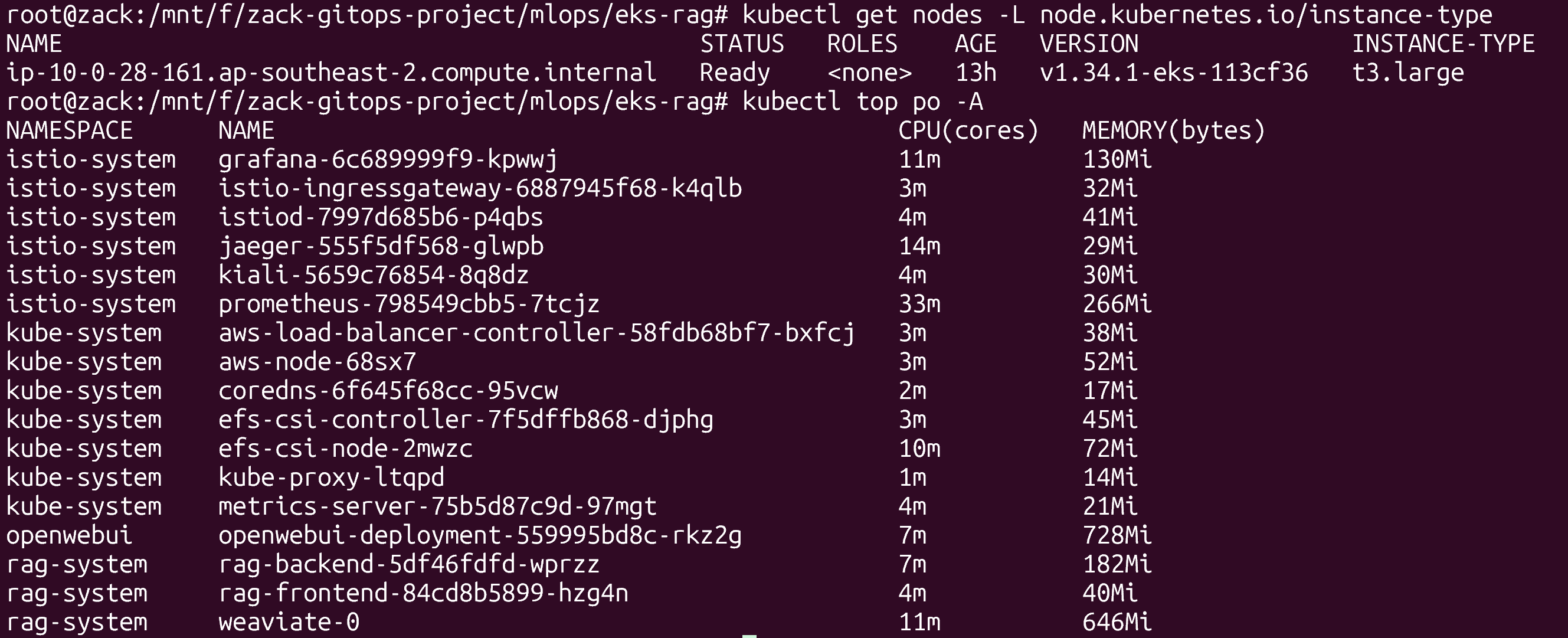Click the rag-backend-5df46fdfd-wprzz pod name
The width and height of the screenshot is (1568, 638).
pyautogui.click(x=409, y=564)
